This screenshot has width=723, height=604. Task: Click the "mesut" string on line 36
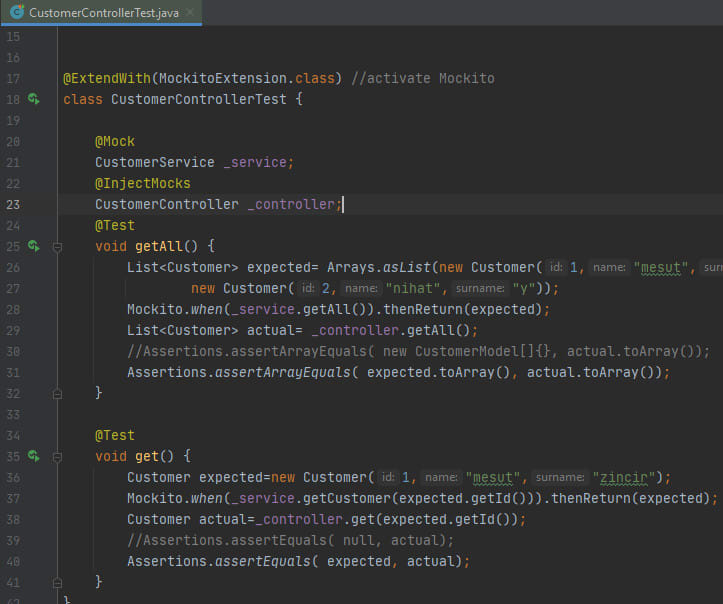coord(492,477)
